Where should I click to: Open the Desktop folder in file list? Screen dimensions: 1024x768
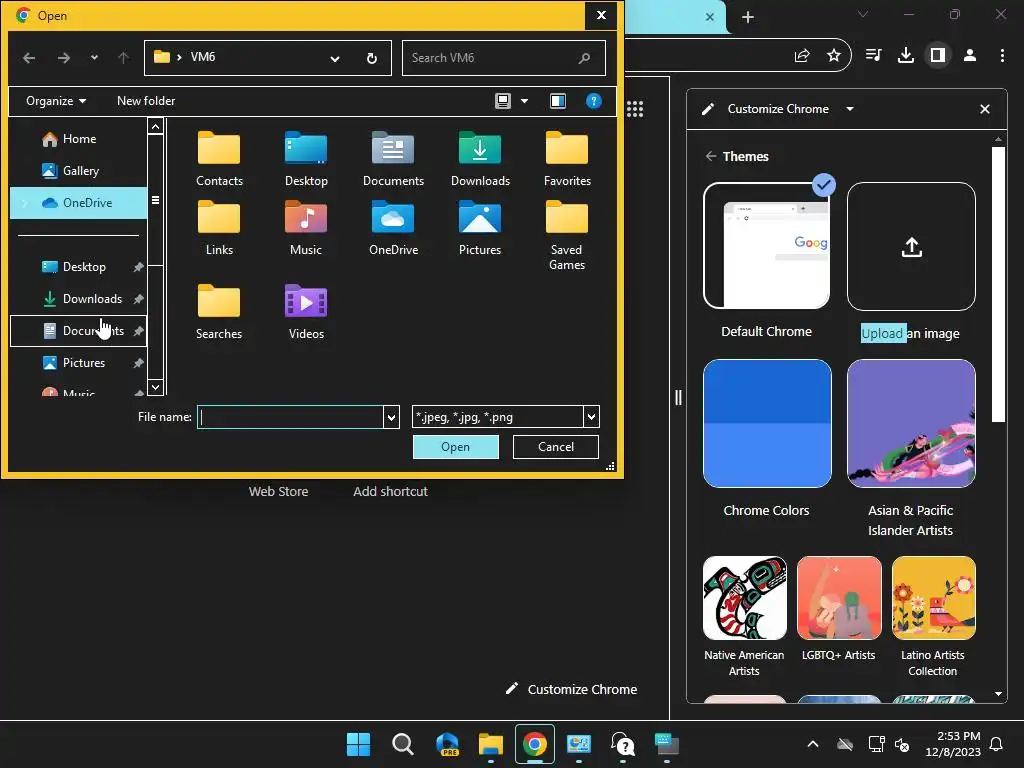(306, 159)
